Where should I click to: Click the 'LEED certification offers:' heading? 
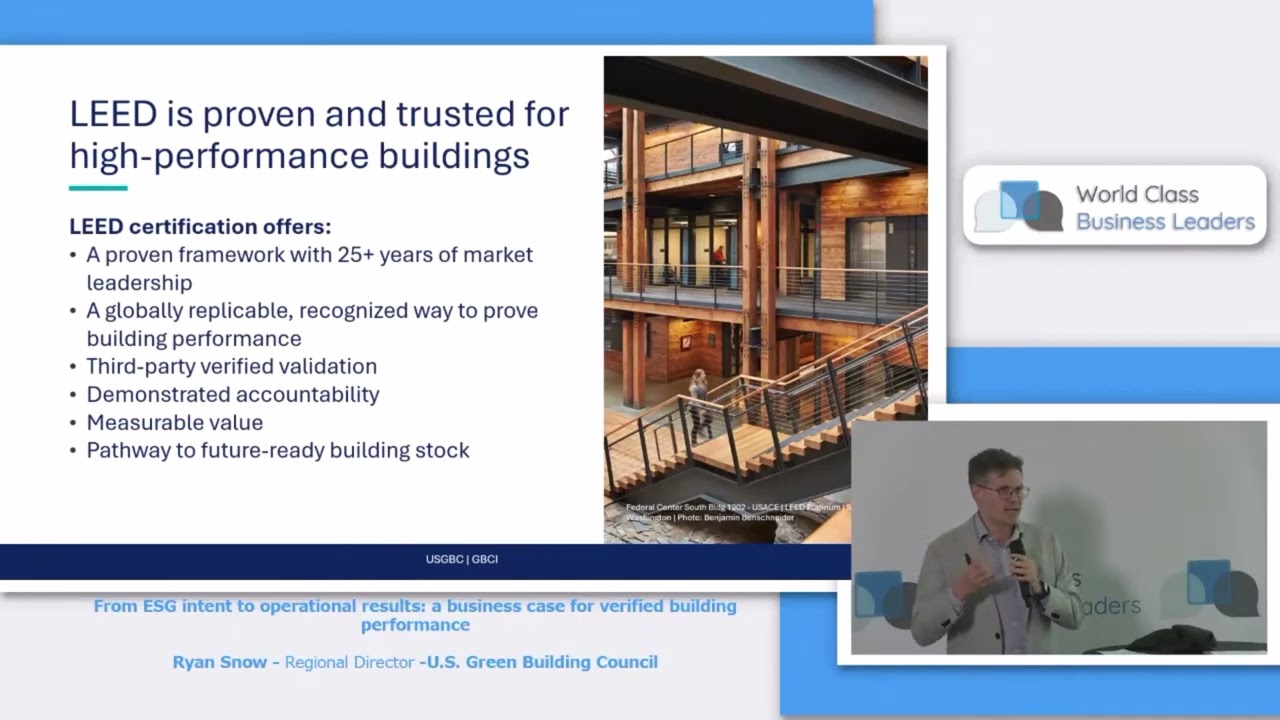click(x=200, y=226)
